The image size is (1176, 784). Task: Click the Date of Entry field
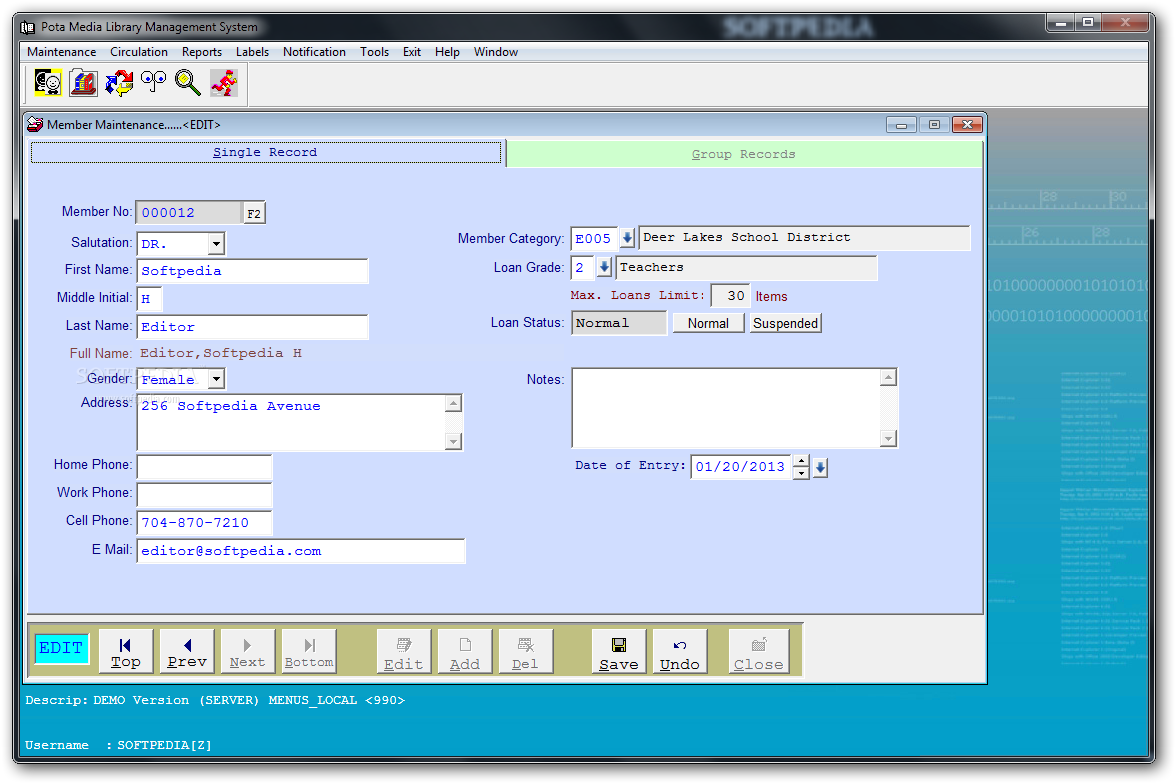(741, 467)
